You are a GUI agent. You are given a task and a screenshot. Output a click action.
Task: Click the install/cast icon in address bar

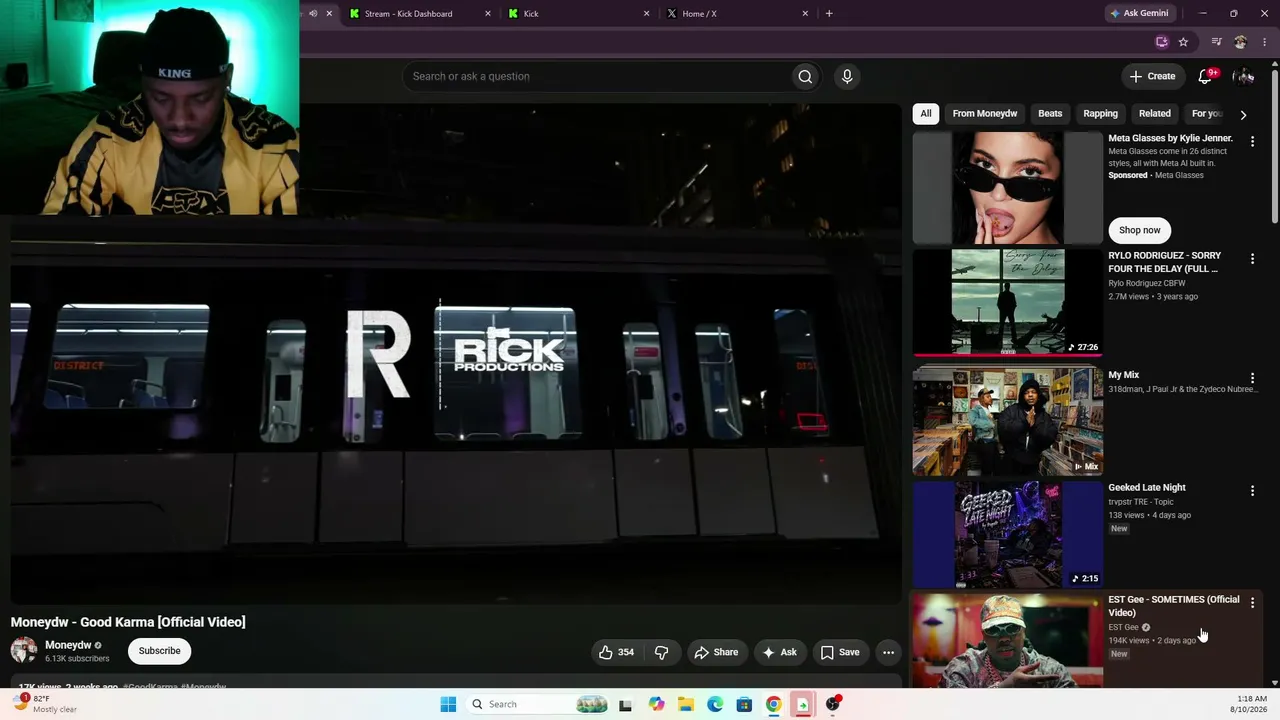(1161, 42)
